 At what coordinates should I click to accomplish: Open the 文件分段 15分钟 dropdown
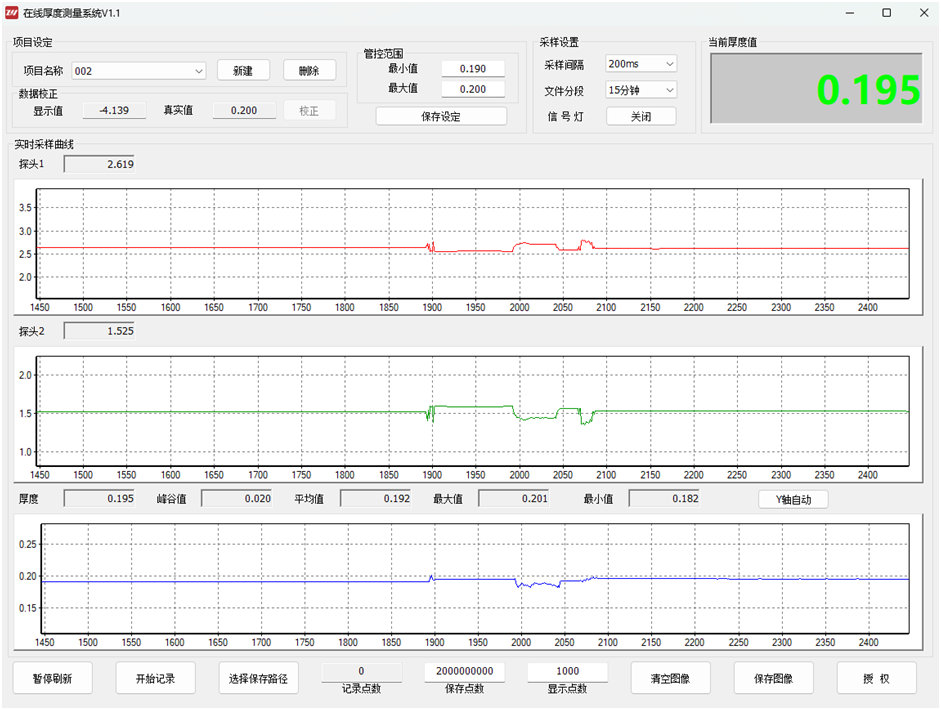point(641,90)
